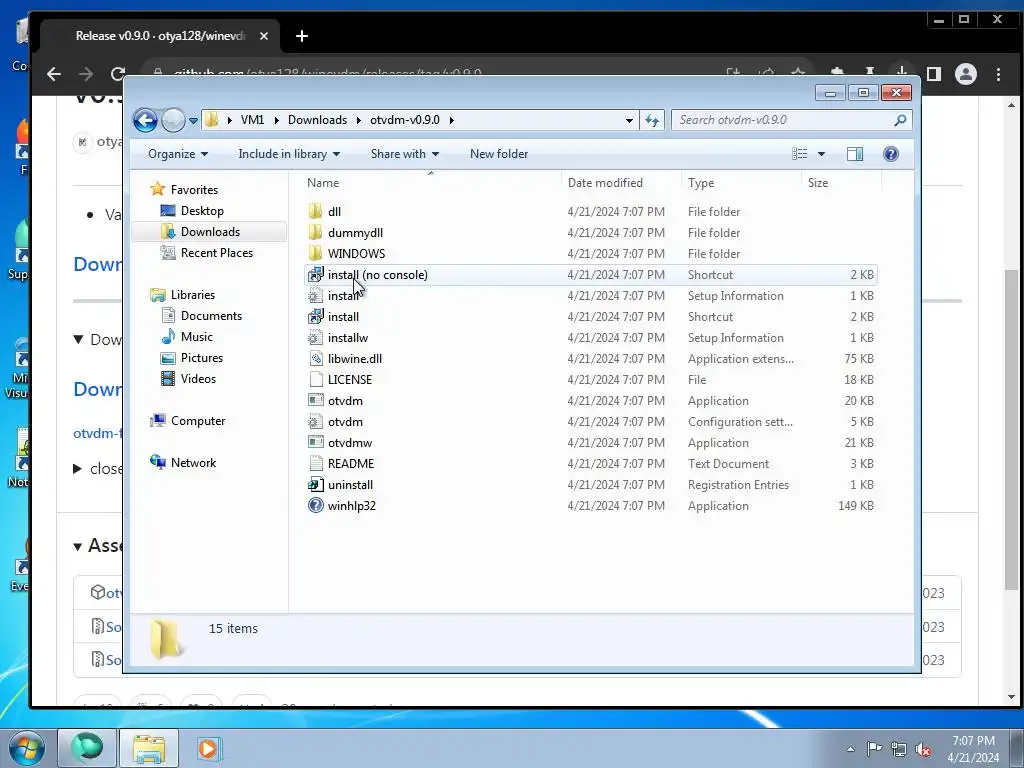Select the otvdm Application icon
The image size is (1024, 768).
pyautogui.click(x=315, y=400)
